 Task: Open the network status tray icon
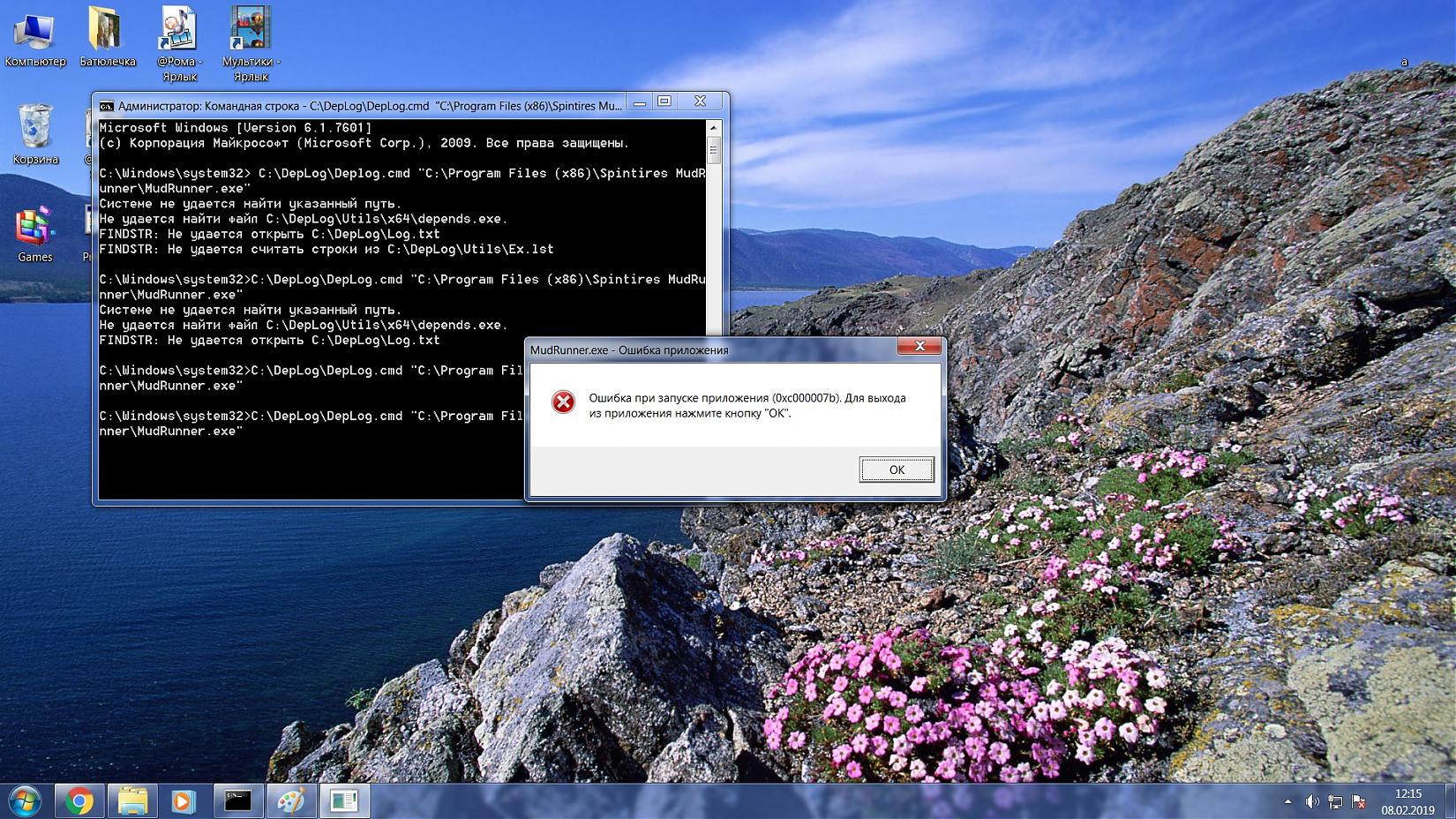[x=1335, y=801]
